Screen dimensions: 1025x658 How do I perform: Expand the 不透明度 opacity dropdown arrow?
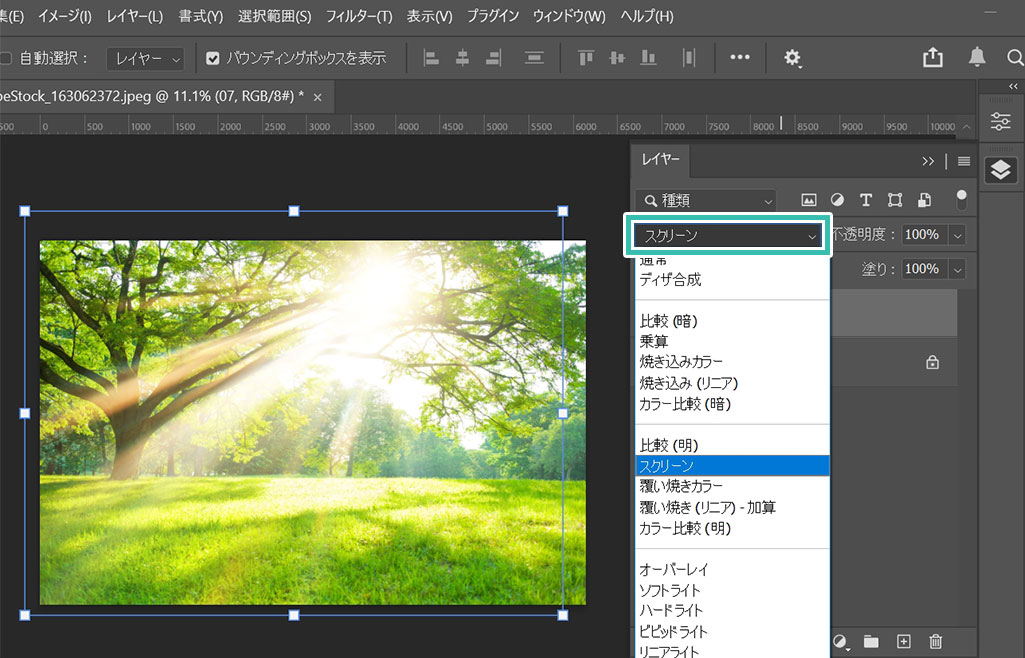click(957, 235)
